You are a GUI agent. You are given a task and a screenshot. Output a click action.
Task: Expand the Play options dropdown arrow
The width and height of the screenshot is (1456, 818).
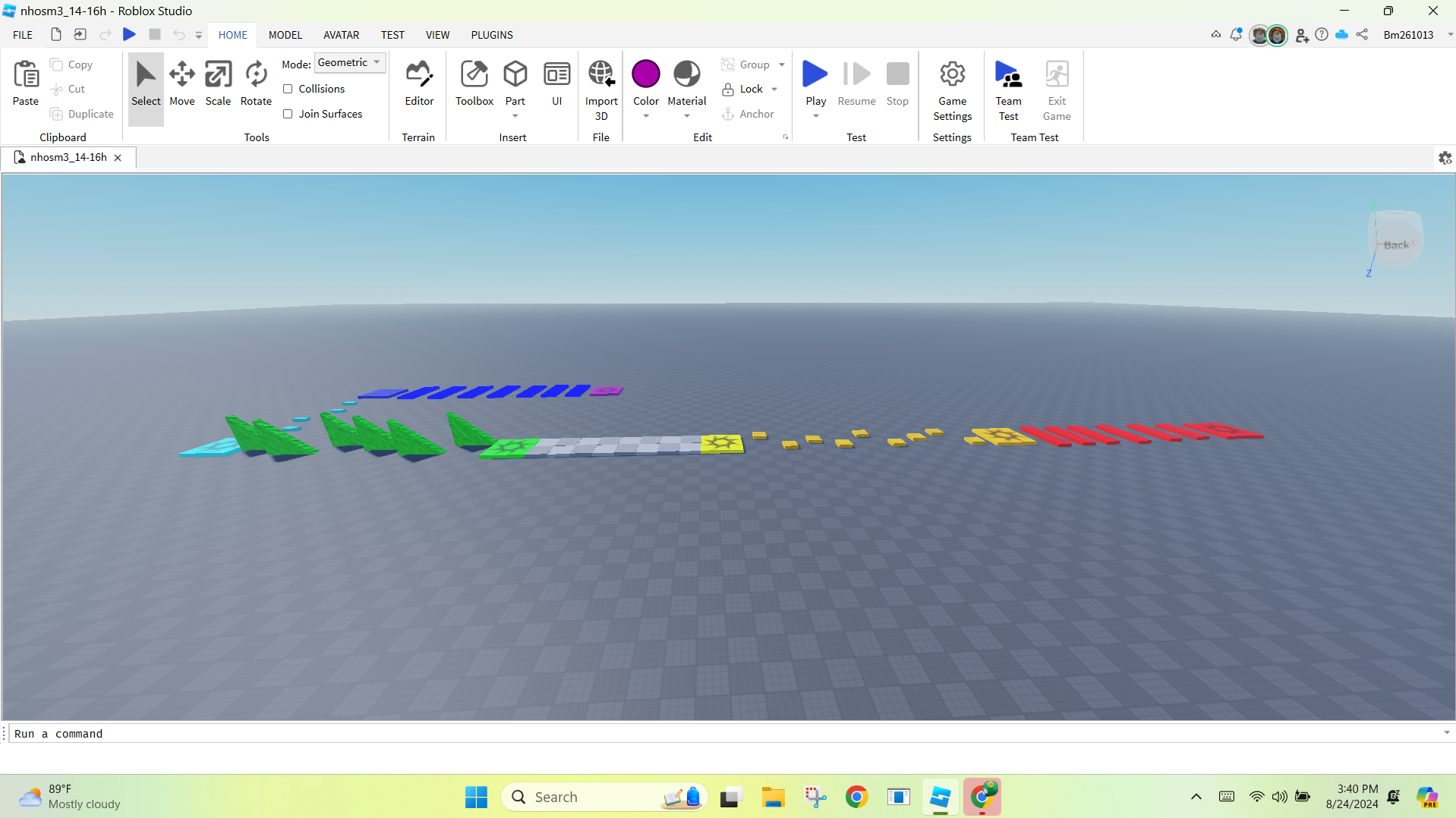coord(815,116)
